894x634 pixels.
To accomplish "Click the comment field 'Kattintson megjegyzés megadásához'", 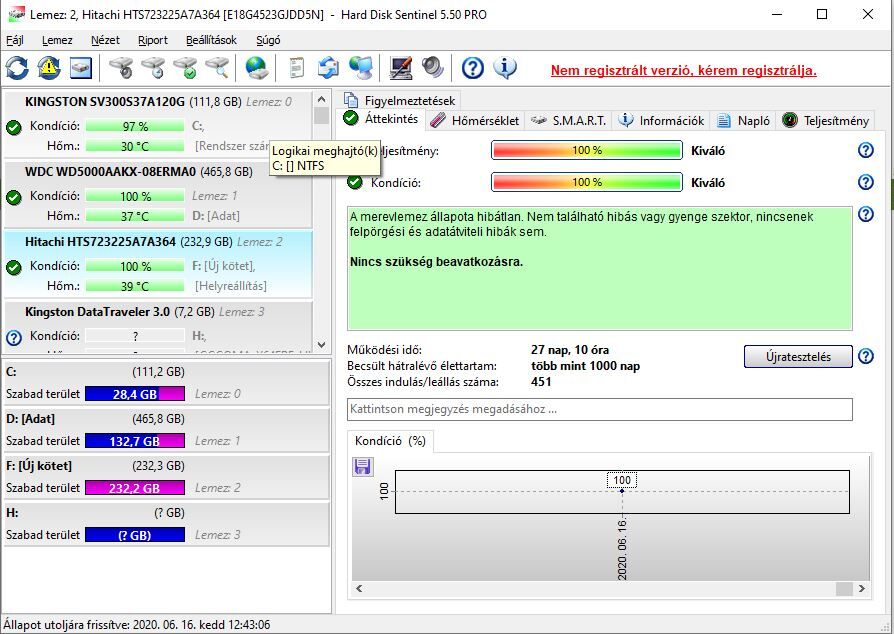I will (x=599, y=409).
